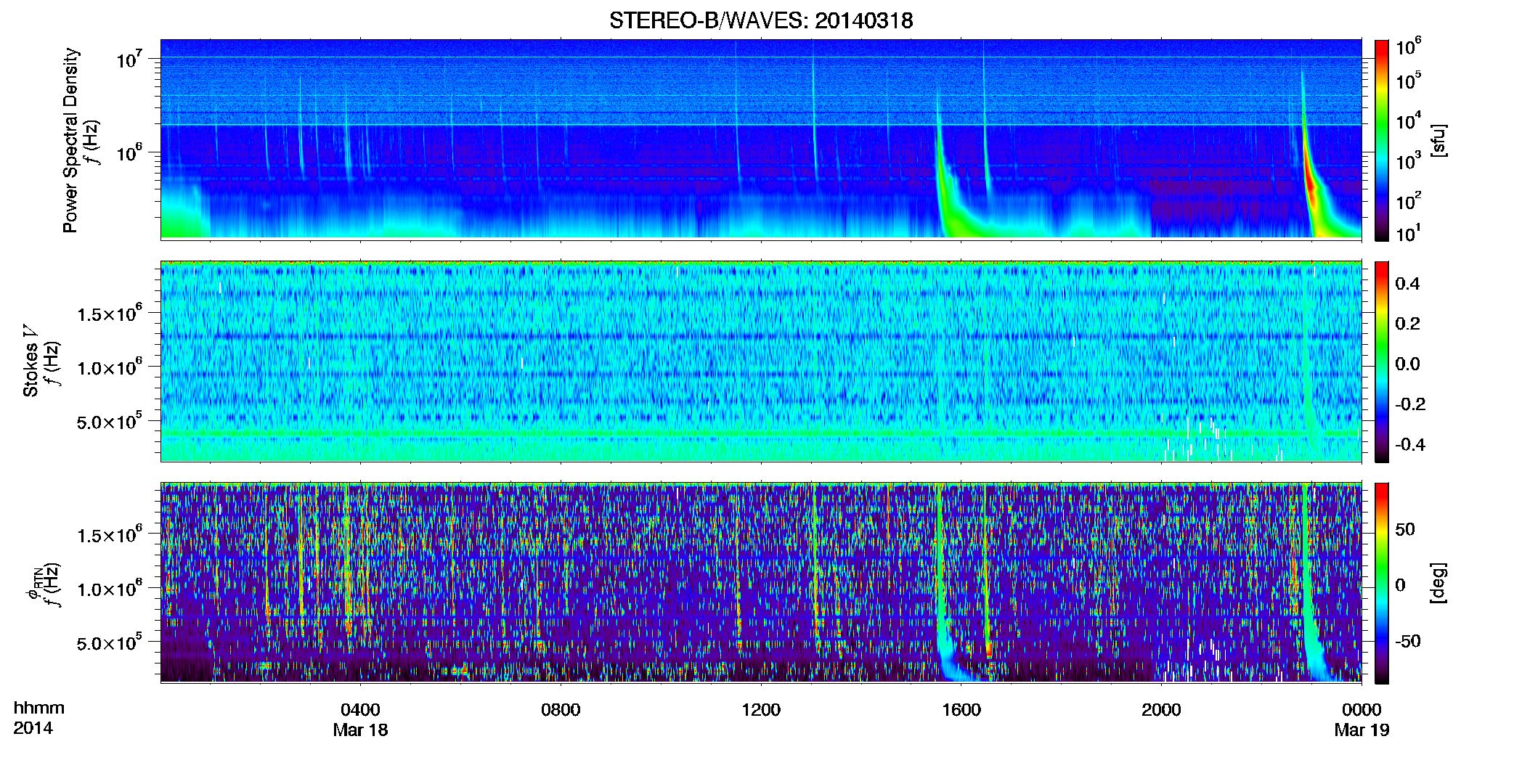Screen dimensions: 1522x784
Task: Click the -50 label on phi colorbar
Action: tap(1407, 641)
